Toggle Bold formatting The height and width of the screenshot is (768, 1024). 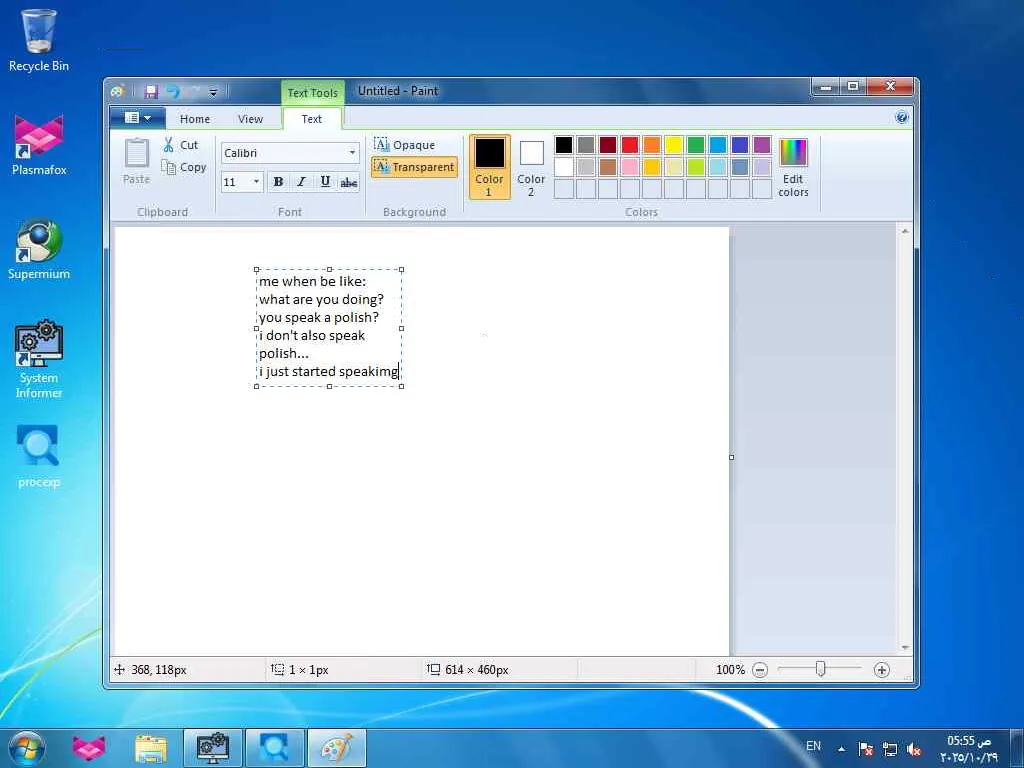coord(278,182)
